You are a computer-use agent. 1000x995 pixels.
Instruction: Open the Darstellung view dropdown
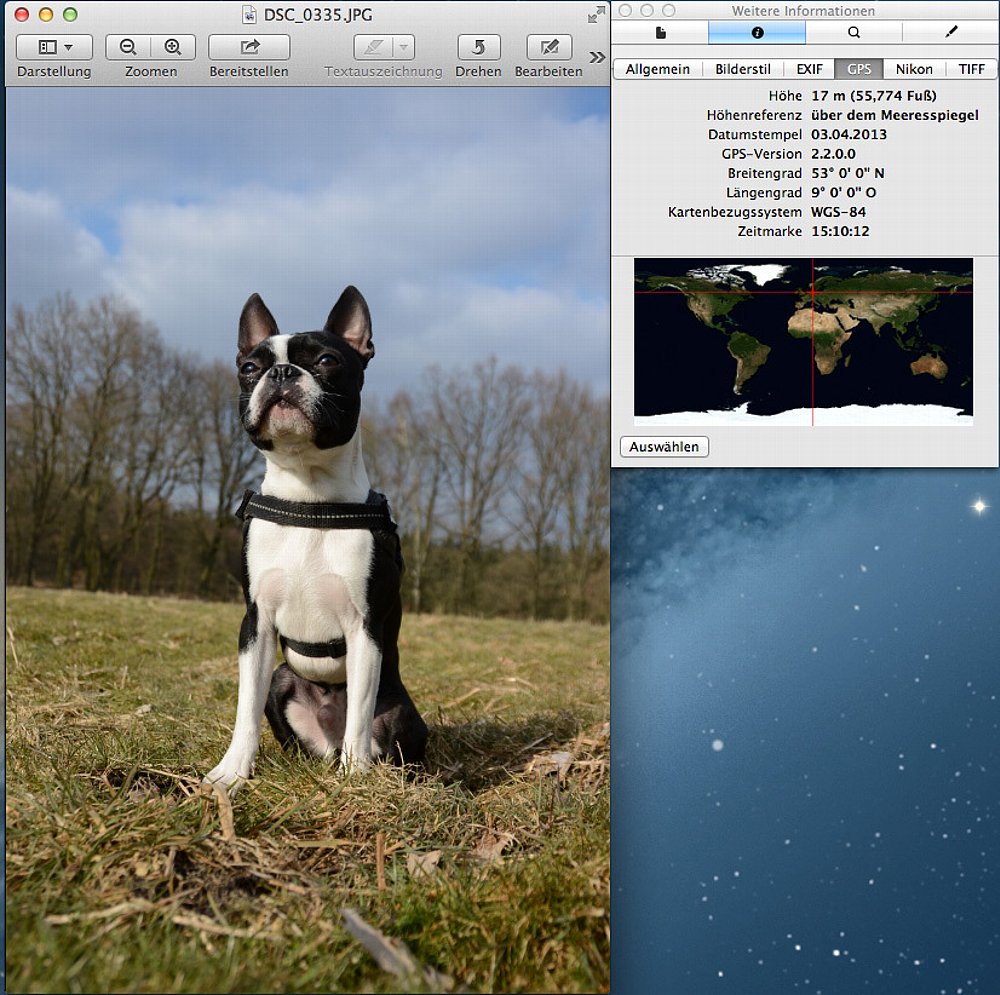[x=54, y=47]
